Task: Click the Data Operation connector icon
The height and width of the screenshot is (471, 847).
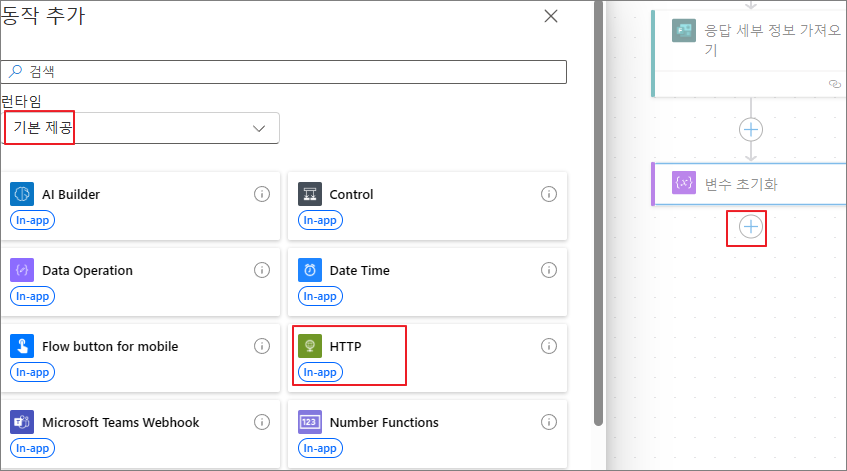Action: 22,270
